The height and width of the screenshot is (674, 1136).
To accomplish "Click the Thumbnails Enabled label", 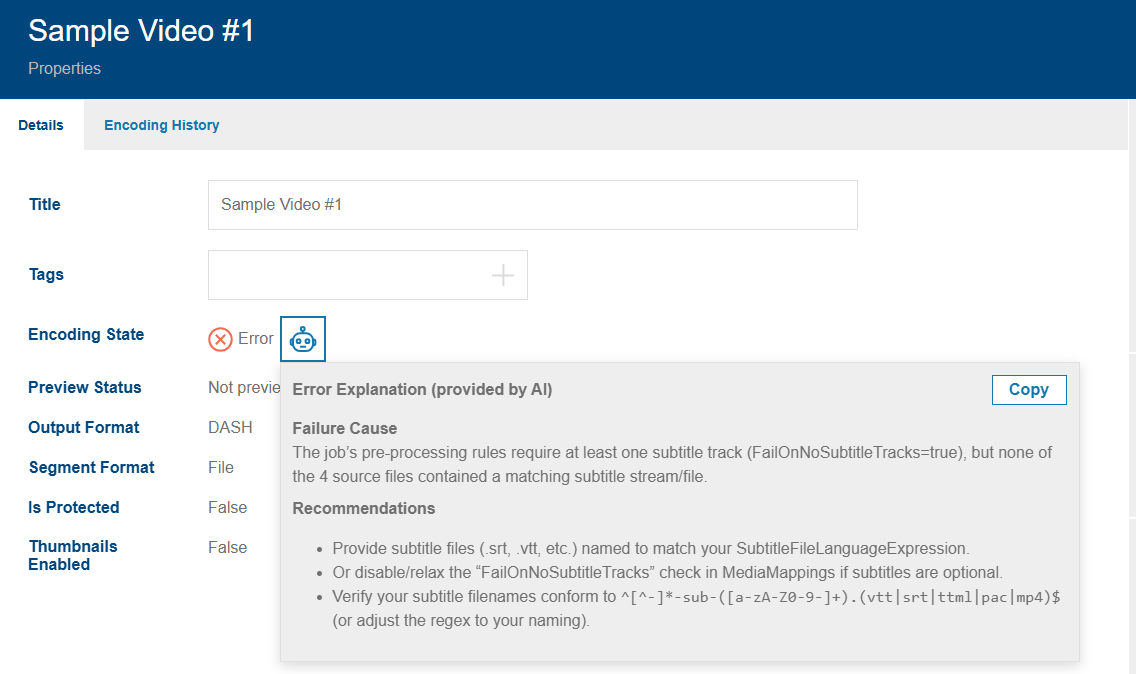I will click(73, 555).
